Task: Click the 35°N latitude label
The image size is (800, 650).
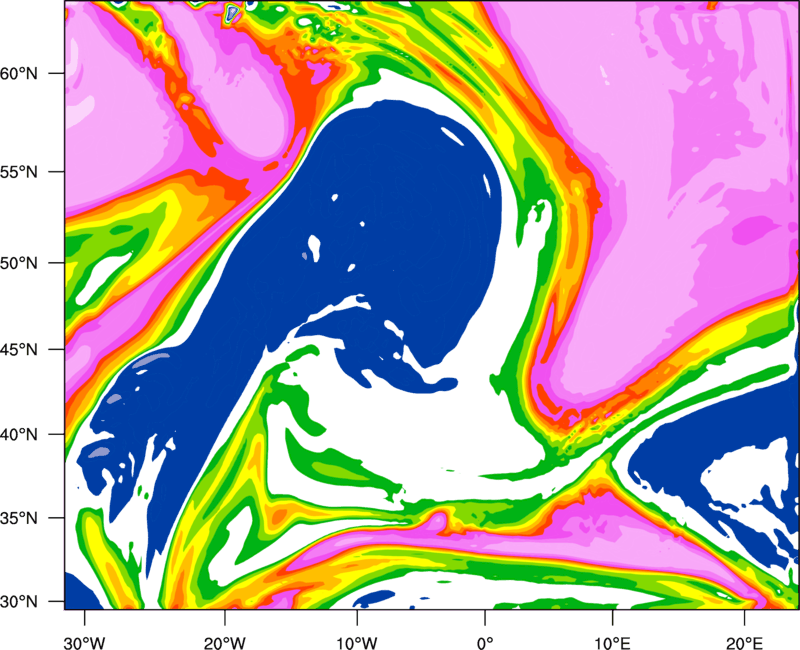Action: [x=19, y=518]
